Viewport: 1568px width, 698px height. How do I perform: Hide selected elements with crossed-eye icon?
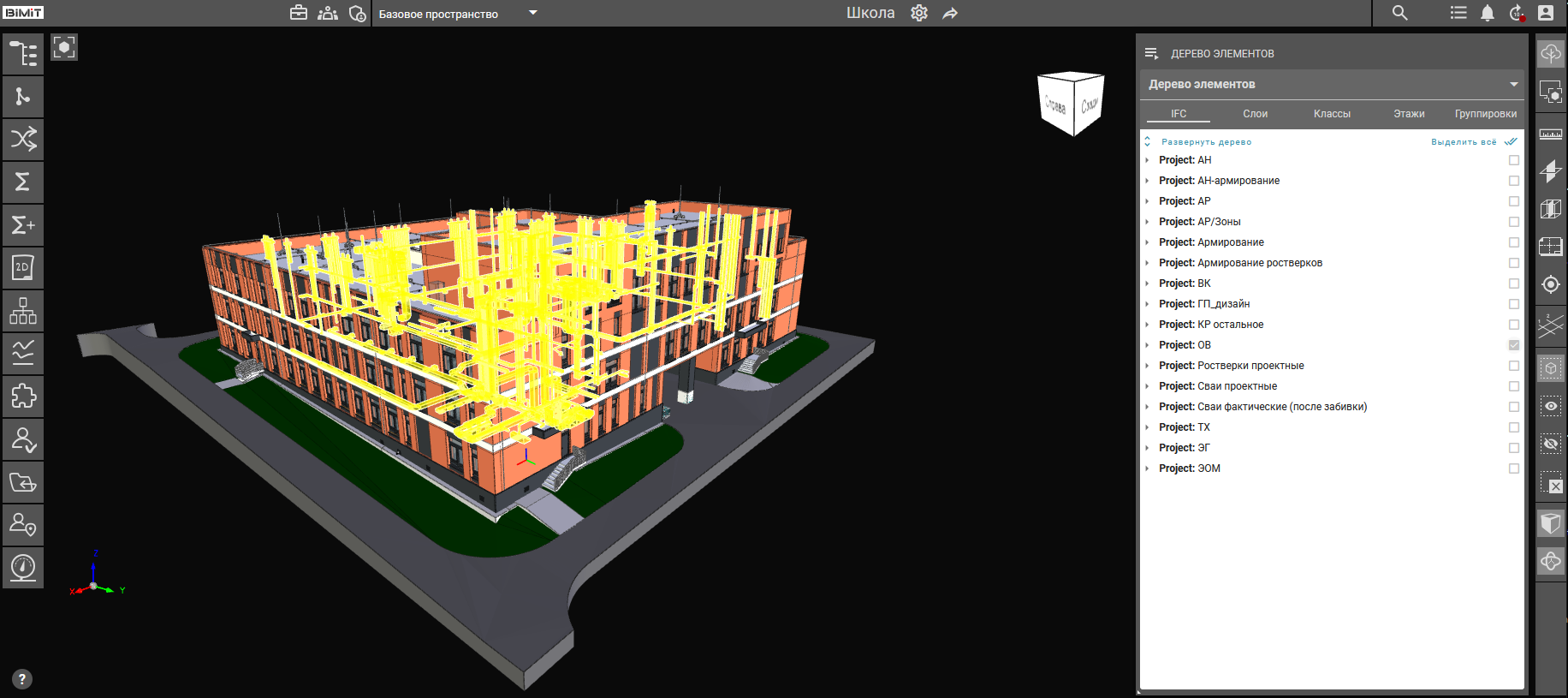tap(1550, 444)
